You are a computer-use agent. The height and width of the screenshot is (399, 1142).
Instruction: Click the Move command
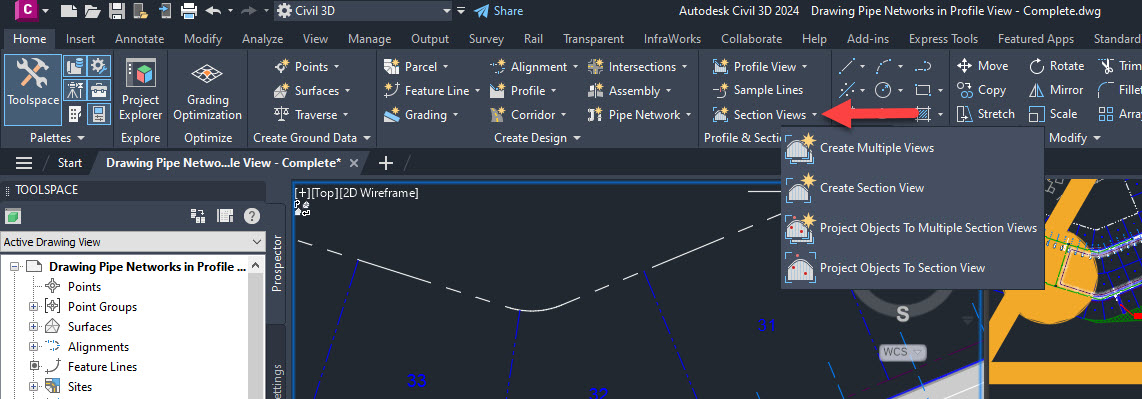tap(982, 66)
